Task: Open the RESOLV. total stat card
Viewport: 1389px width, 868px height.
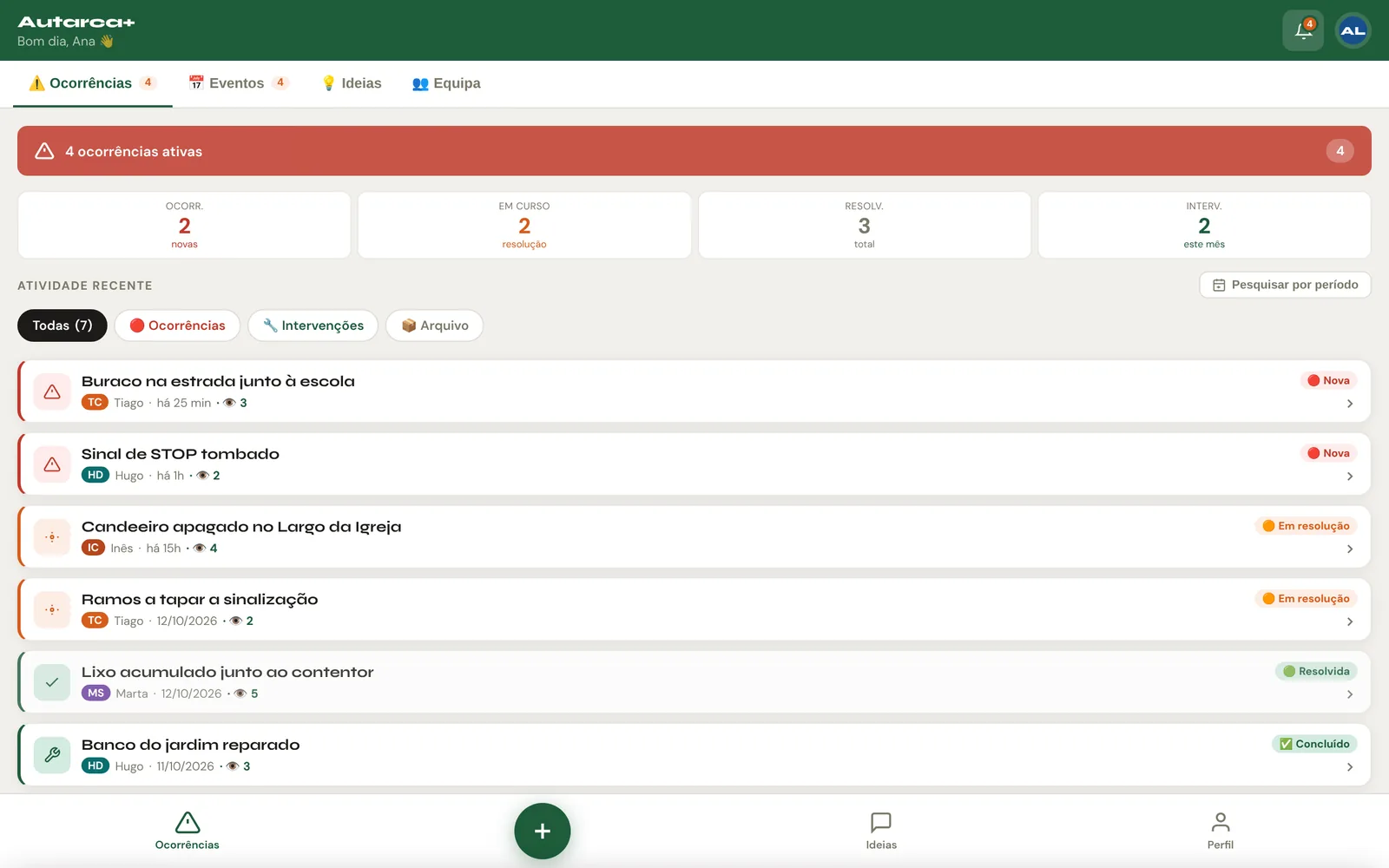Action: coord(865,225)
